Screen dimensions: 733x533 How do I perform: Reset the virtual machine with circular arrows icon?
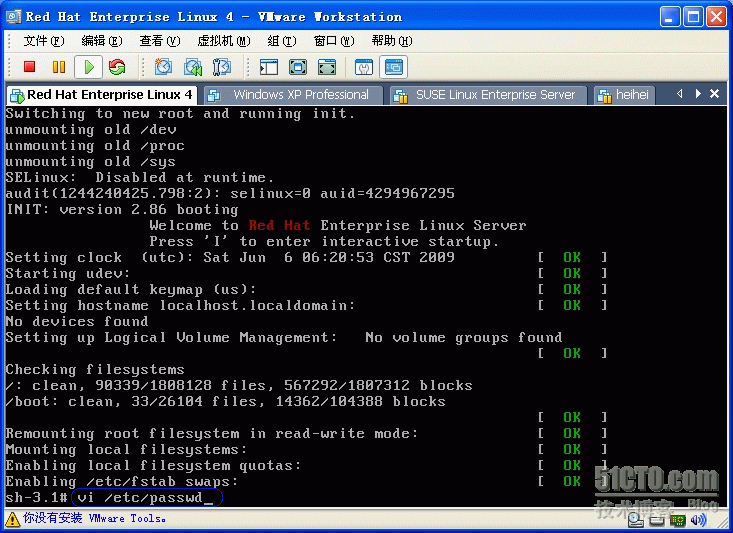click(117, 67)
